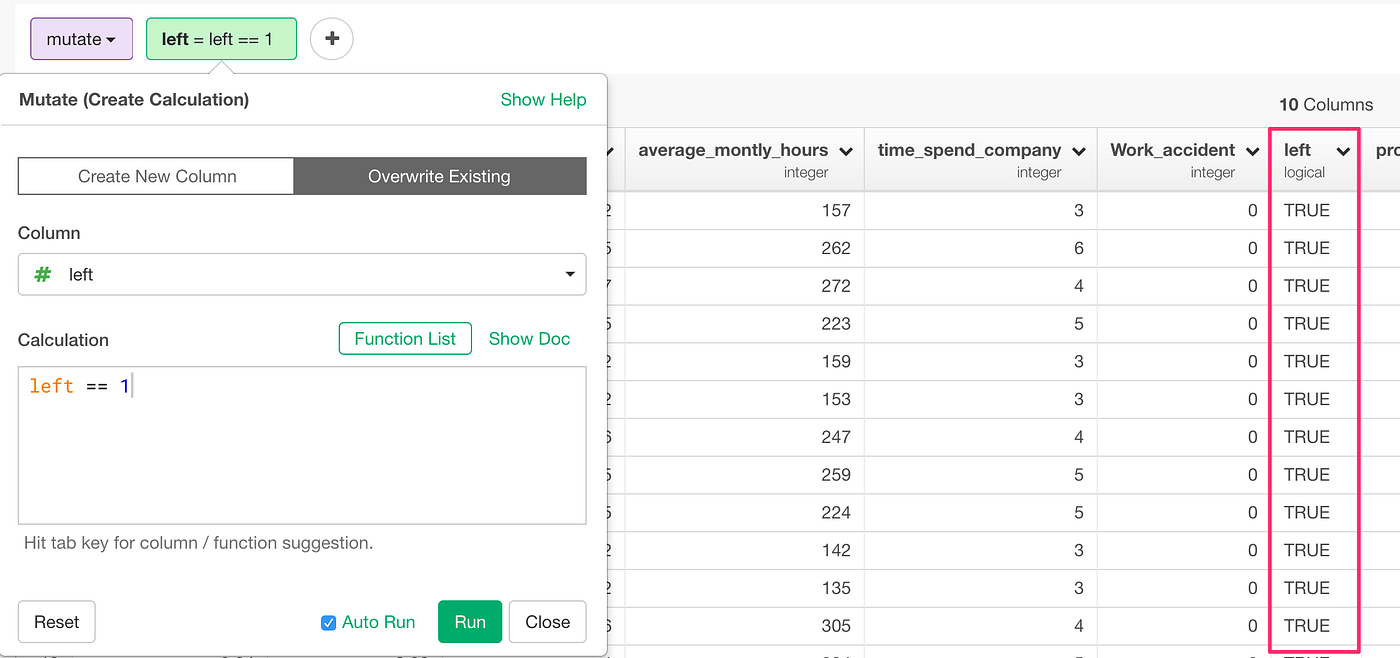Switch to the Create New Column tab
Image resolution: width=1400 pixels, height=658 pixels.
(x=155, y=175)
